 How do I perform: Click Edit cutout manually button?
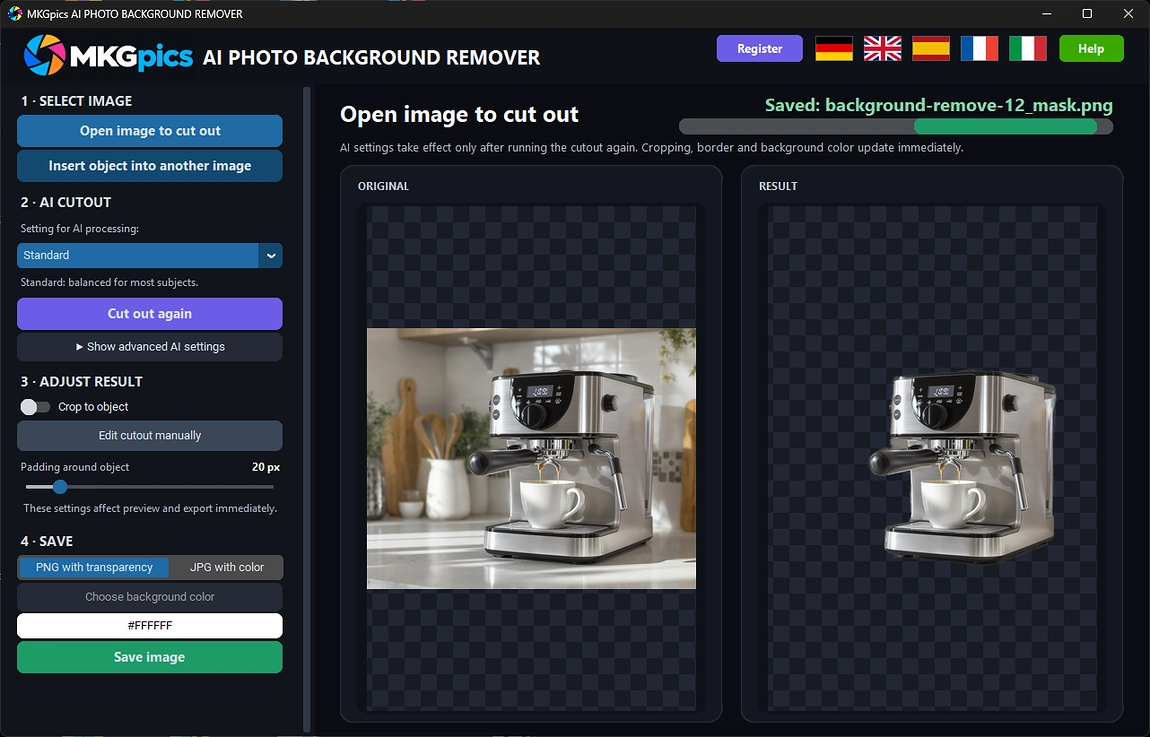(150, 436)
